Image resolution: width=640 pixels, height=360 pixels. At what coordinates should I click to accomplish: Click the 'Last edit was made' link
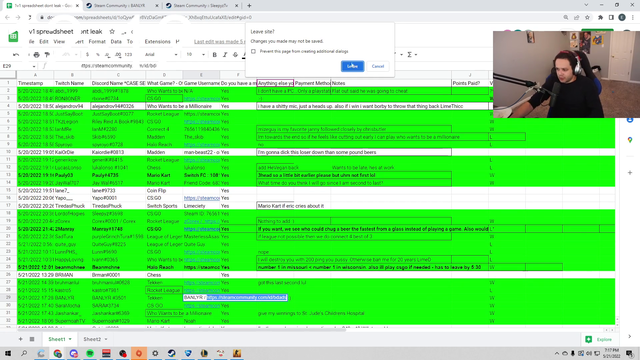[x=220, y=42]
